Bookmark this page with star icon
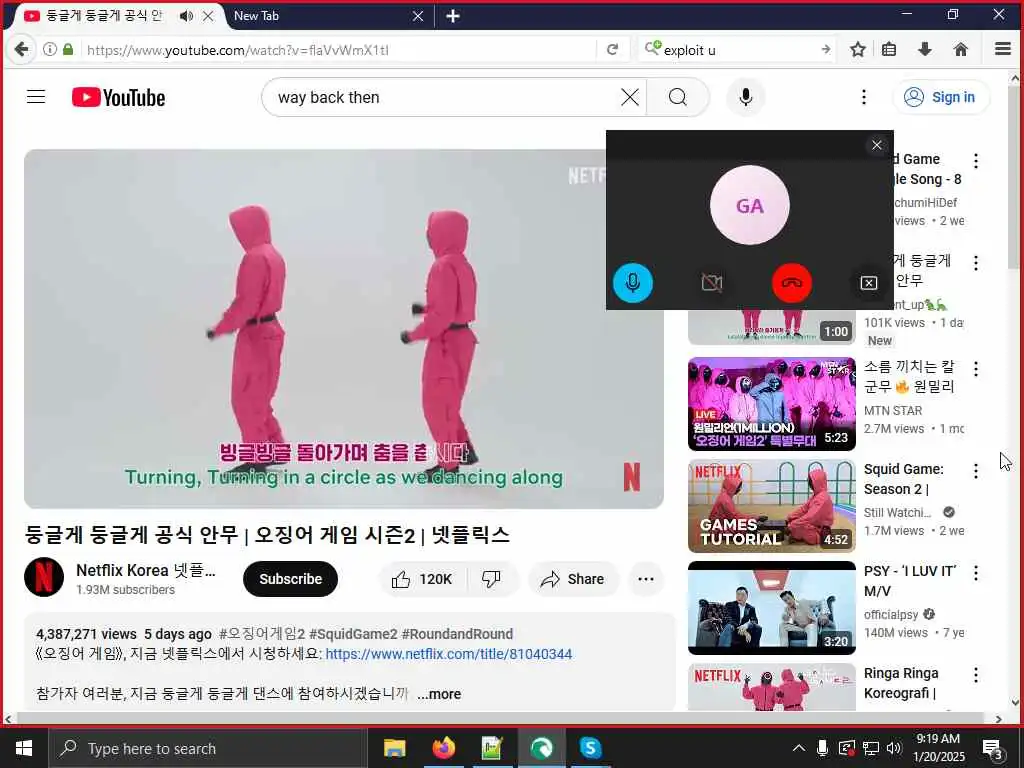 pos(857,50)
